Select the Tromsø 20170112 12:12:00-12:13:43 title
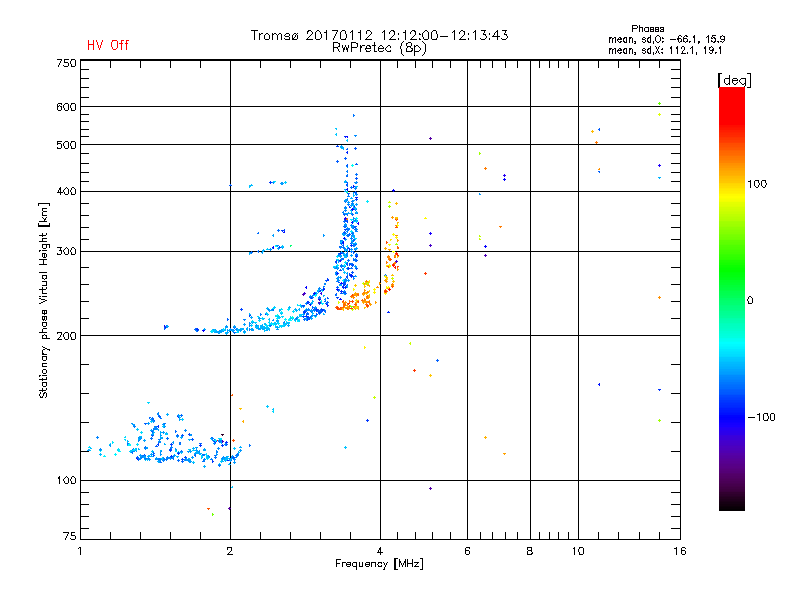This screenshot has height=600, width=800. click(x=379, y=35)
